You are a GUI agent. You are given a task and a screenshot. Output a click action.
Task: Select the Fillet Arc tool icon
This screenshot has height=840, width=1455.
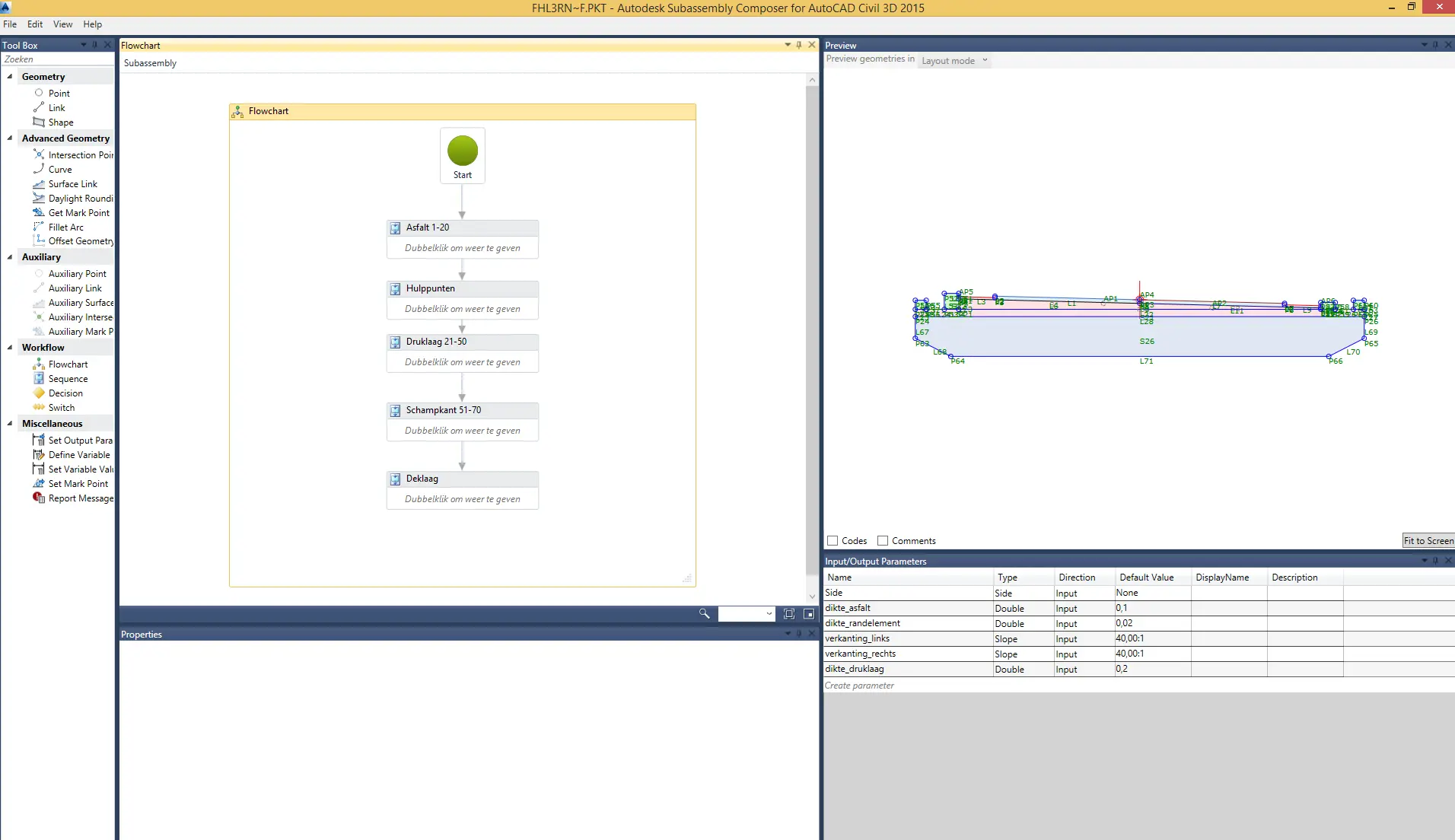(39, 227)
